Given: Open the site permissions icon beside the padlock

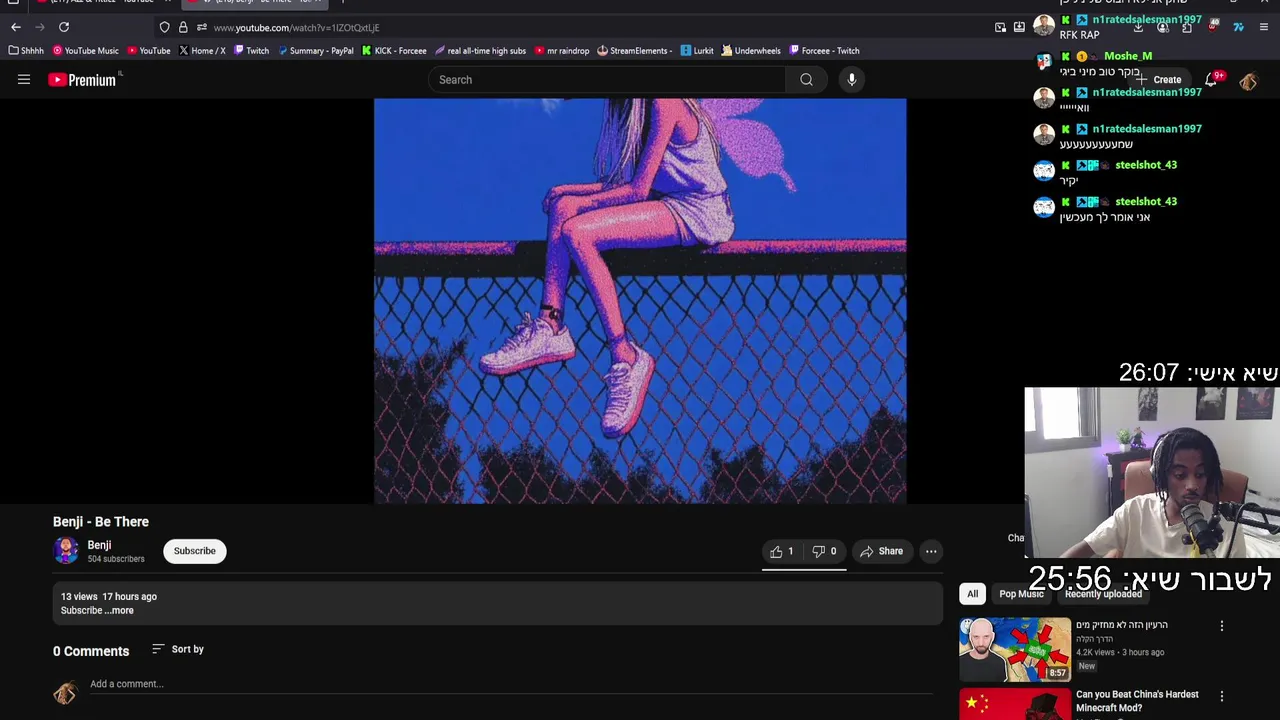Looking at the screenshot, I should coord(202,27).
